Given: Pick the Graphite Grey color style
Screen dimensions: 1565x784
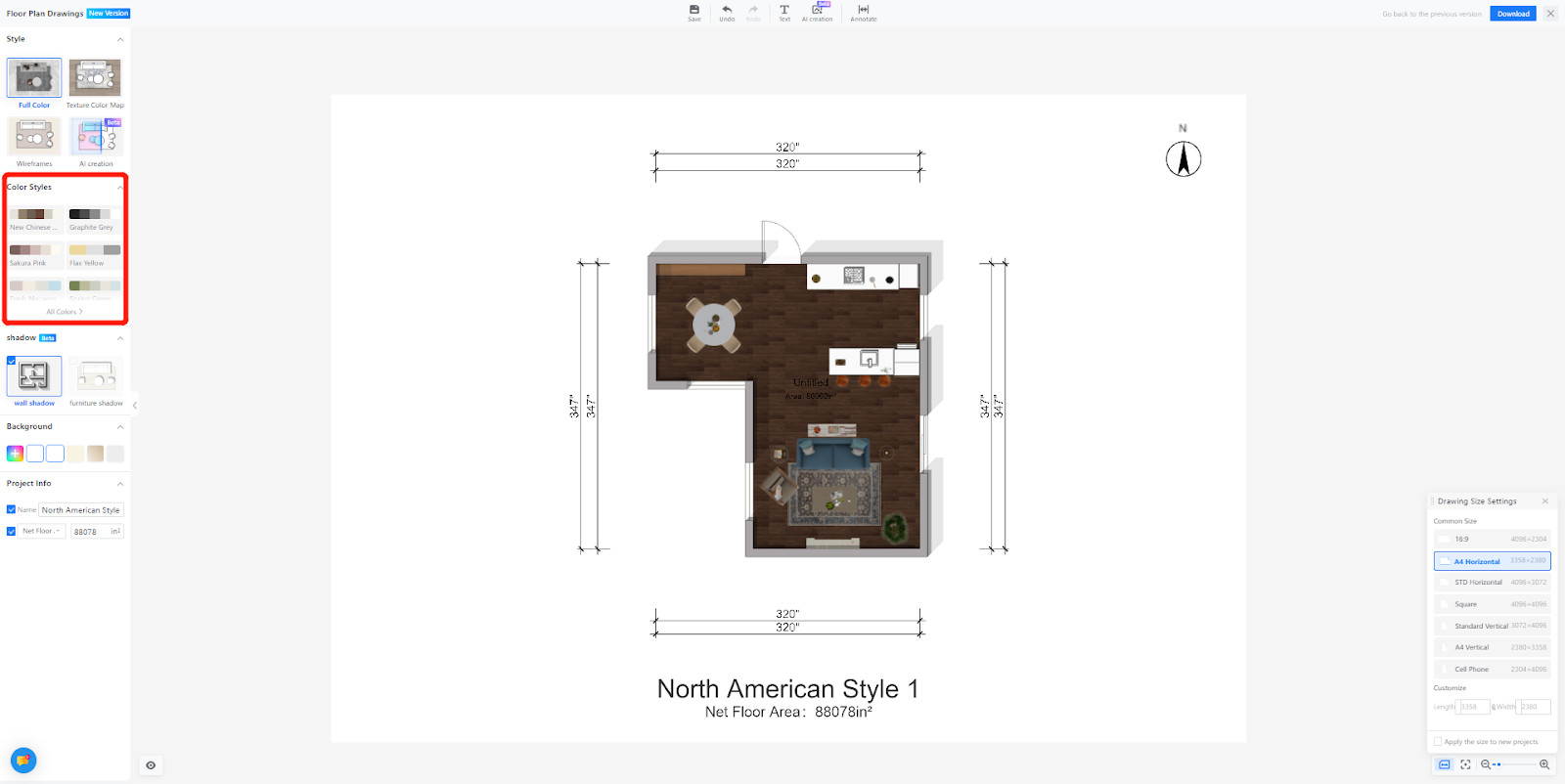Looking at the screenshot, I should click(95, 219).
